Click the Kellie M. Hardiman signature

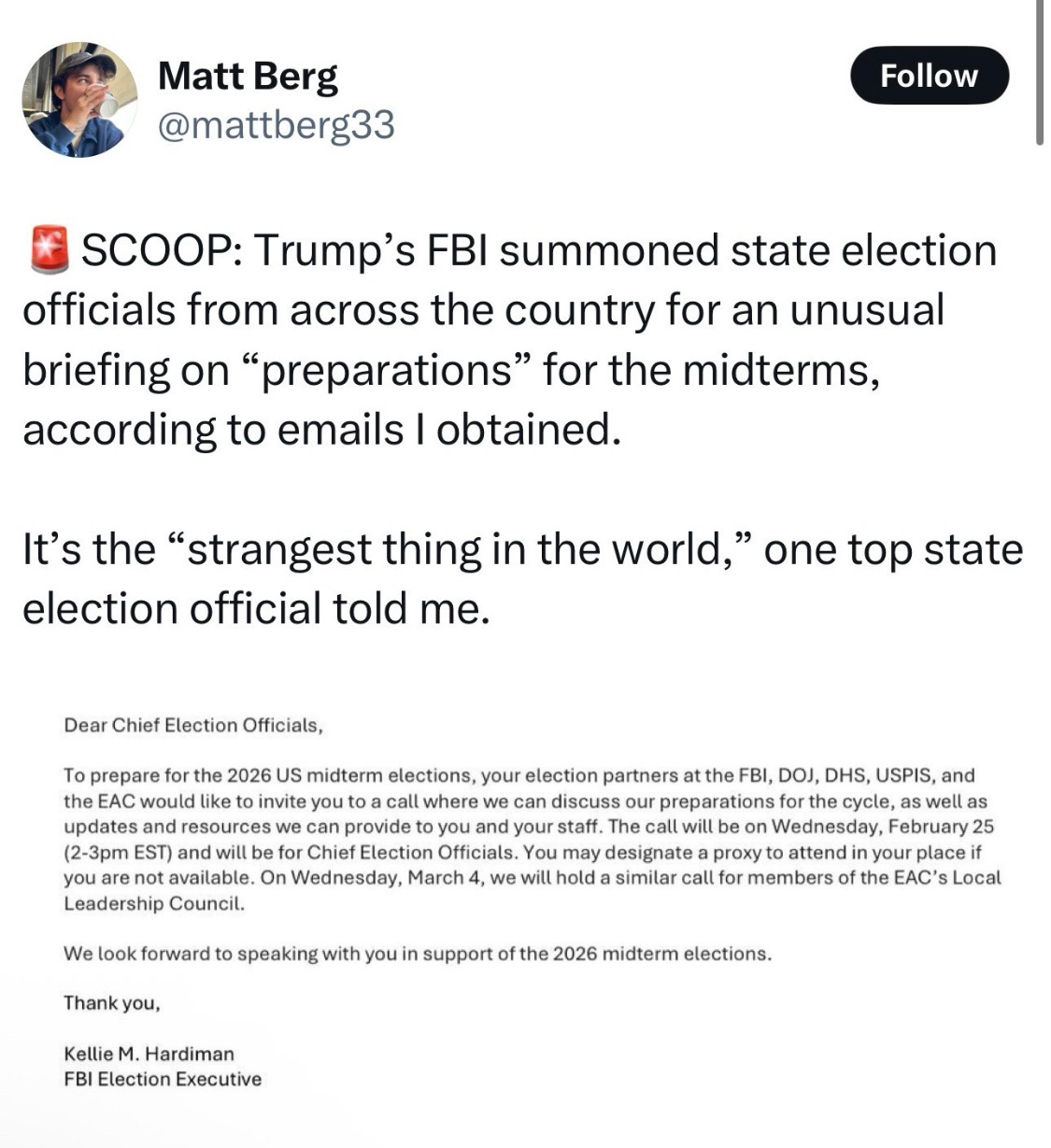pyautogui.click(x=149, y=1054)
